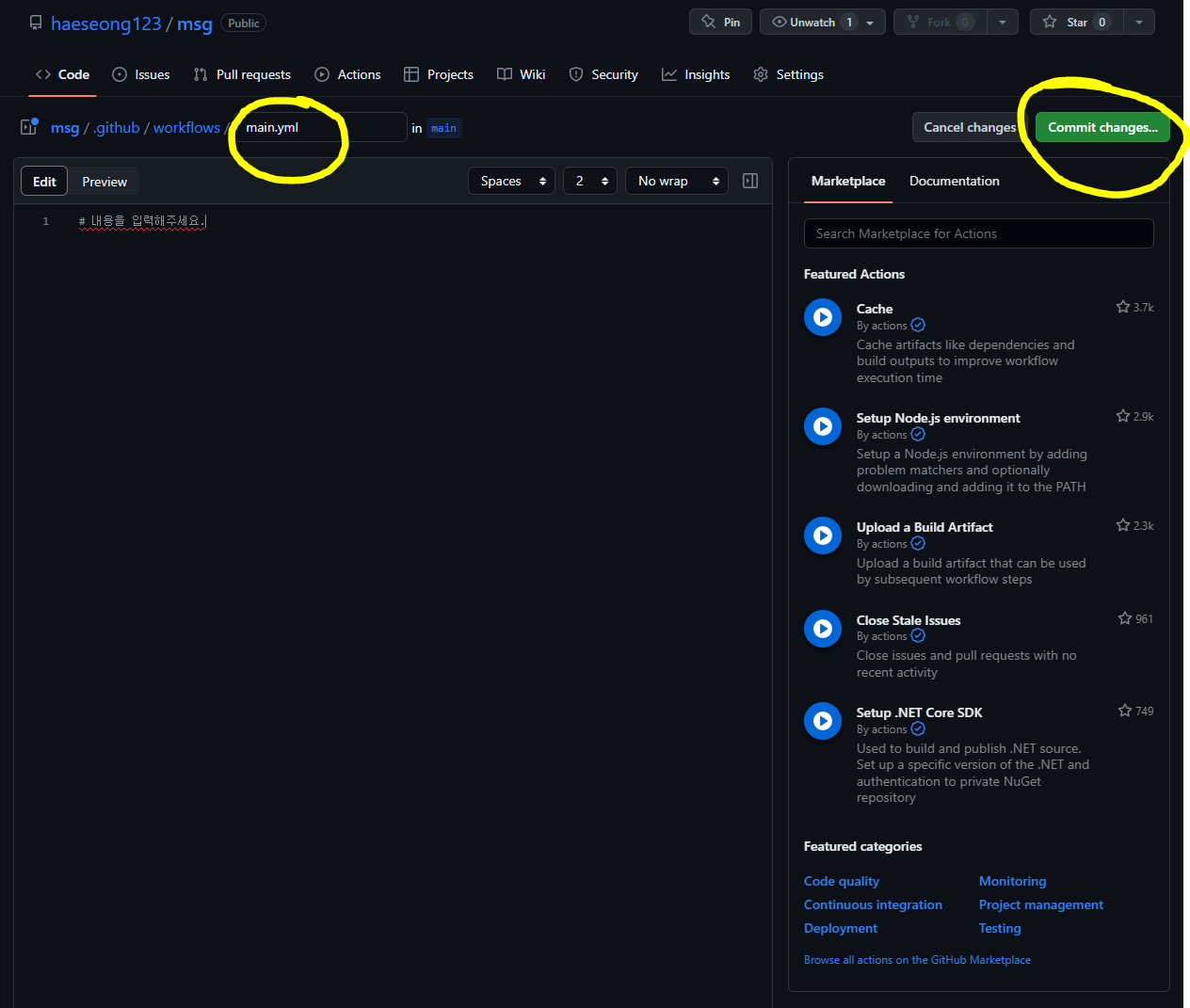Browse all actions on GitHub Marketplace
1190x1008 pixels.
point(917,960)
